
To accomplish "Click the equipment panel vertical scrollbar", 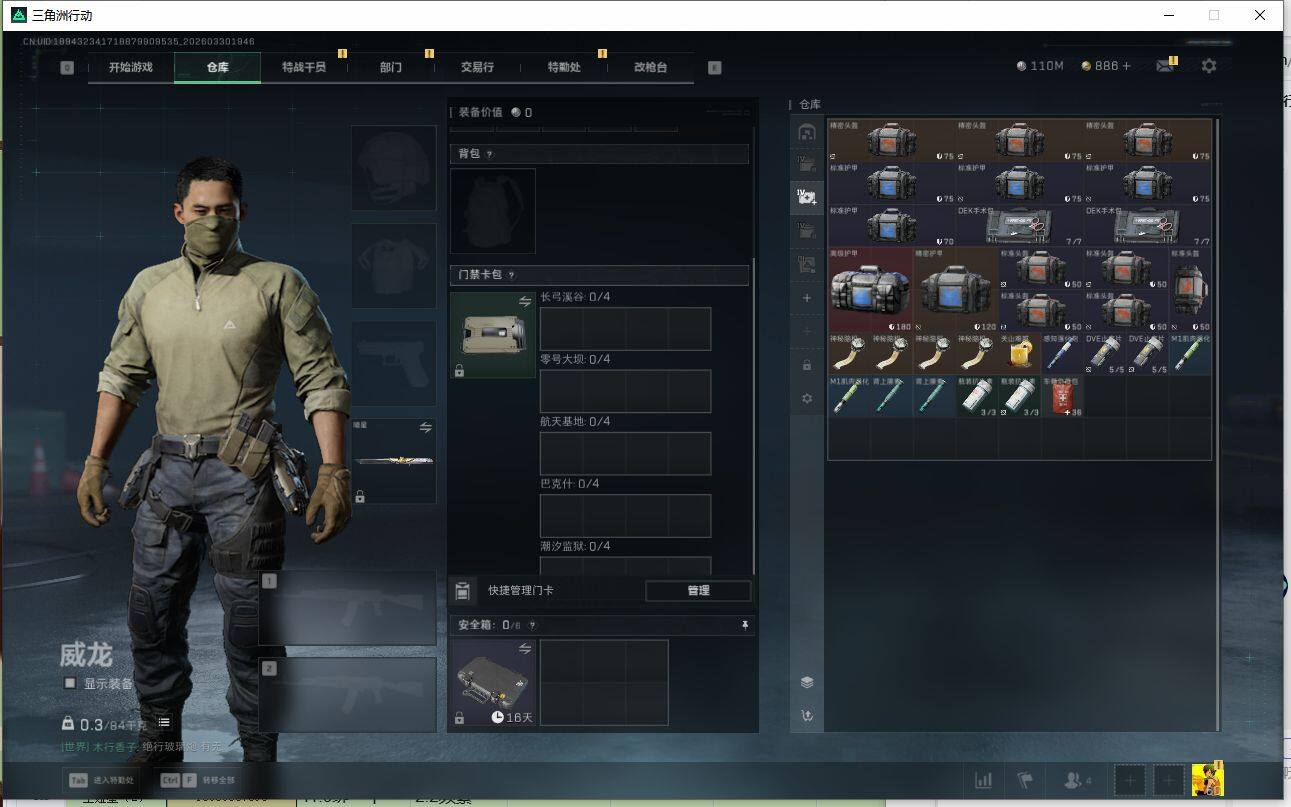I will [754, 415].
